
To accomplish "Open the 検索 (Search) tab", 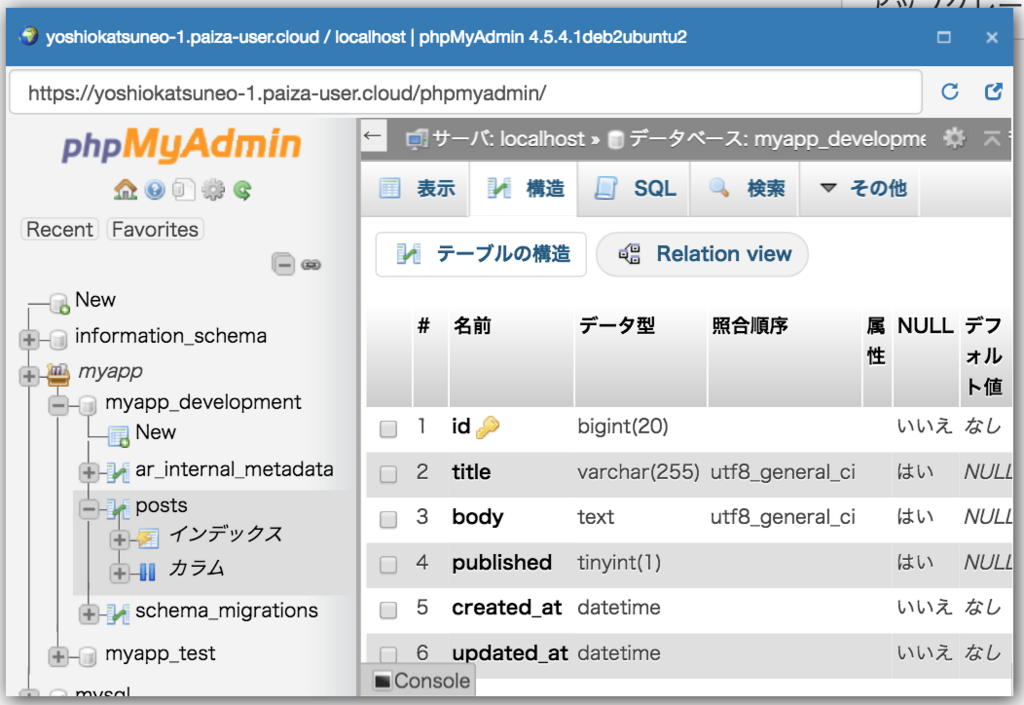I will point(745,189).
